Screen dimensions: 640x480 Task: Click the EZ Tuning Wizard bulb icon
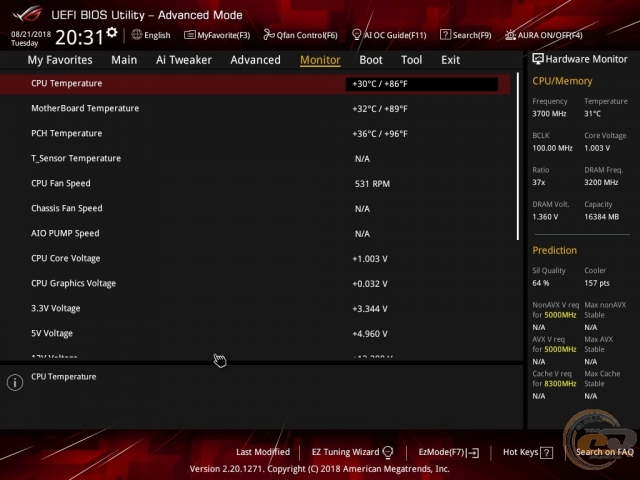[388, 452]
